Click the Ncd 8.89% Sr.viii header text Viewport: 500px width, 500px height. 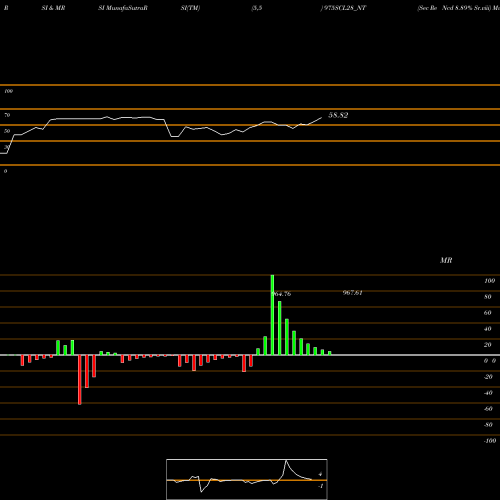pos(467,8)
